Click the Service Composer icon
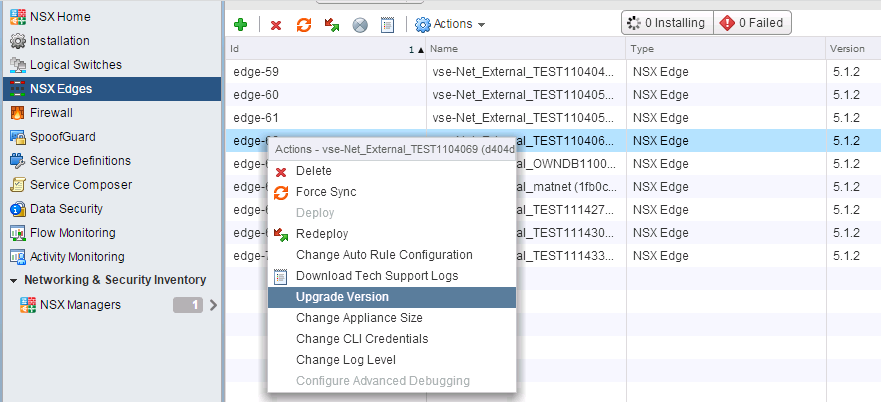 click(18, 185)
